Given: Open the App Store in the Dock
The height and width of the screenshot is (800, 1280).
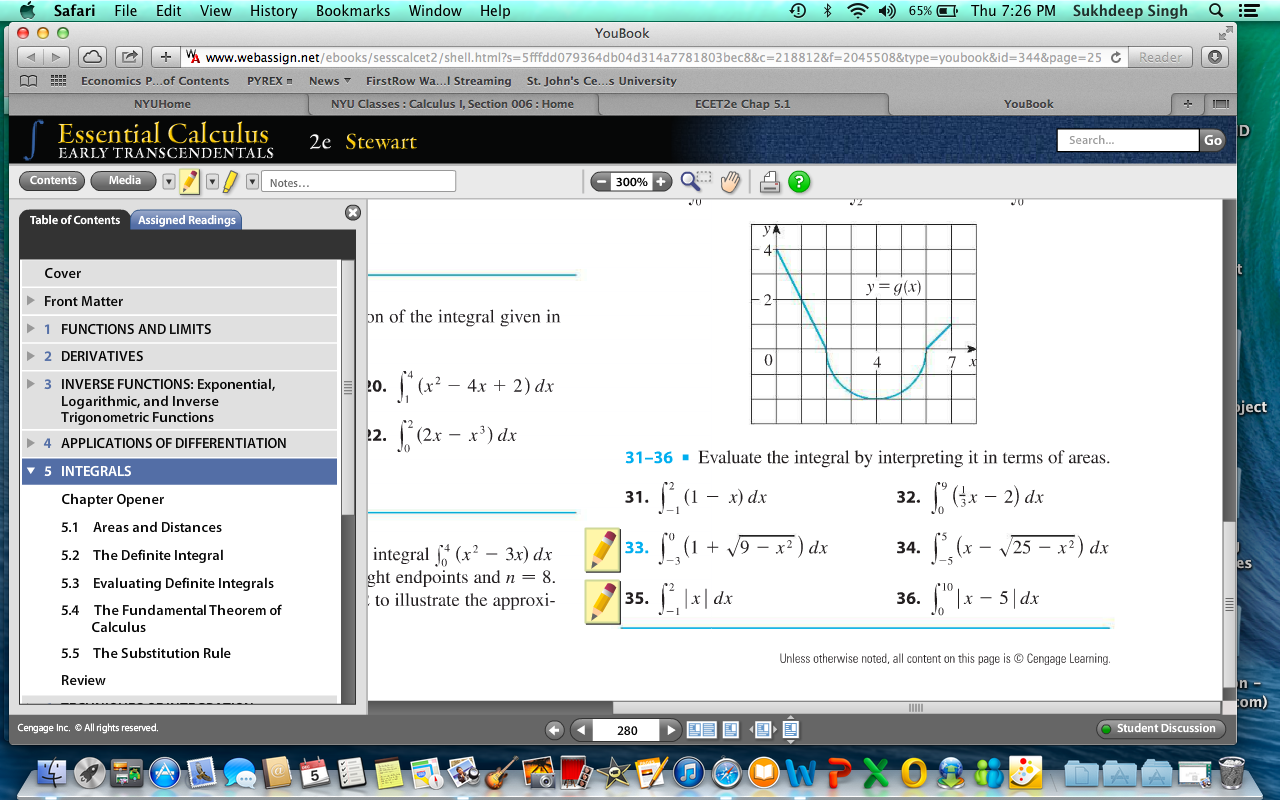Looking at the screenshot, I should coord(164,772).
